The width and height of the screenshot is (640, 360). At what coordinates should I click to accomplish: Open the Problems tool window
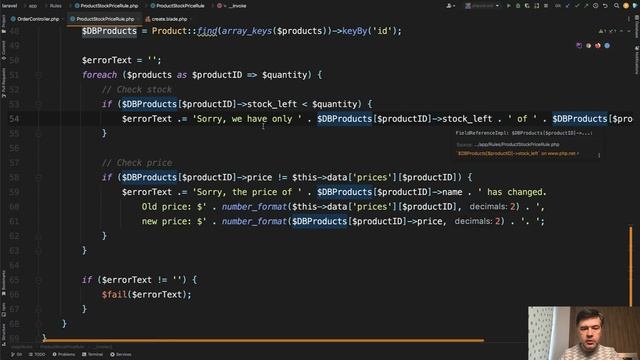(x=64, y=354)
